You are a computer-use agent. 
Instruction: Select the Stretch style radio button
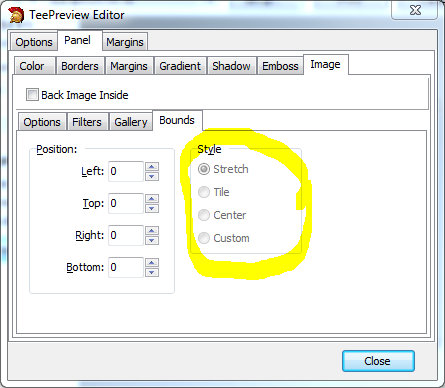(x=204, y=169)
